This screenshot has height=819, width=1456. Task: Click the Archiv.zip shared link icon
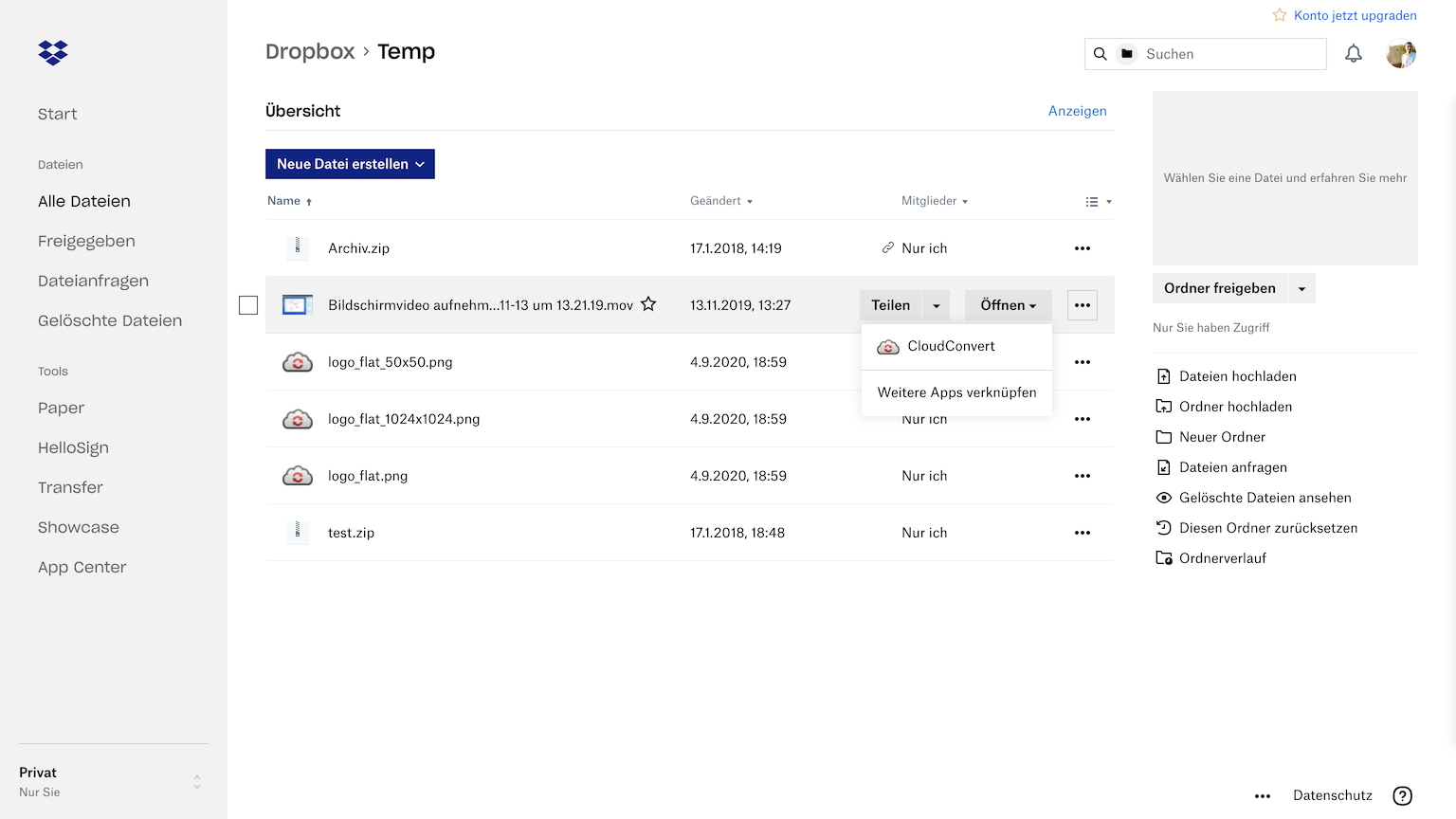tap(888, 248)
